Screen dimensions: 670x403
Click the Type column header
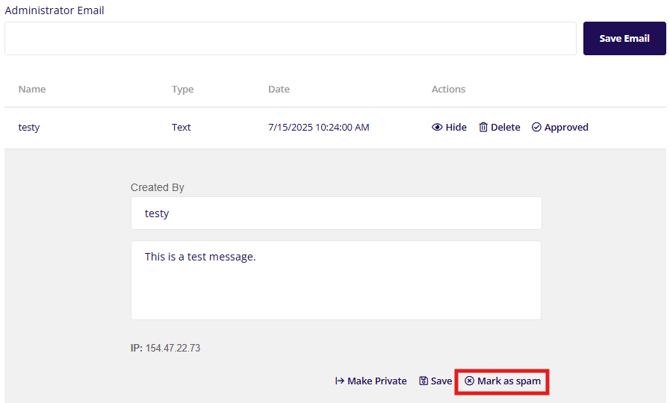click(x=183, y=89)
